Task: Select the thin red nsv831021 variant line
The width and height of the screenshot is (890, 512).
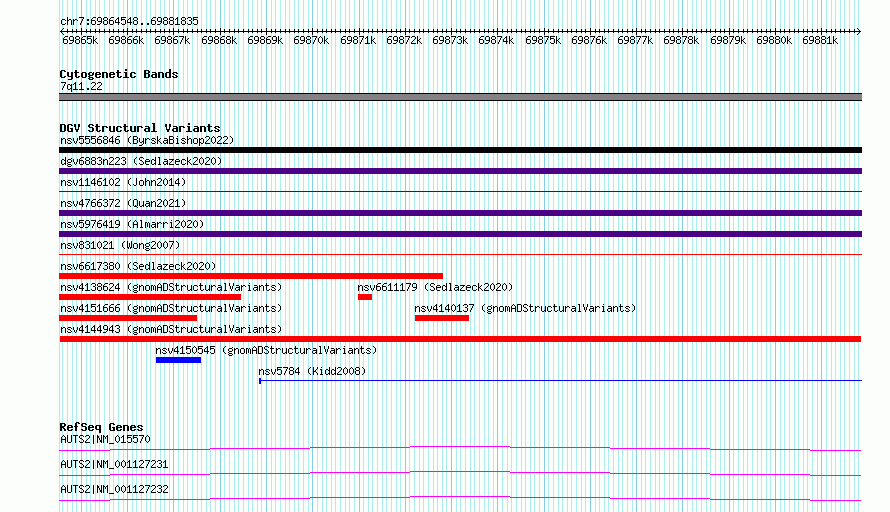Action: (460, 254)
